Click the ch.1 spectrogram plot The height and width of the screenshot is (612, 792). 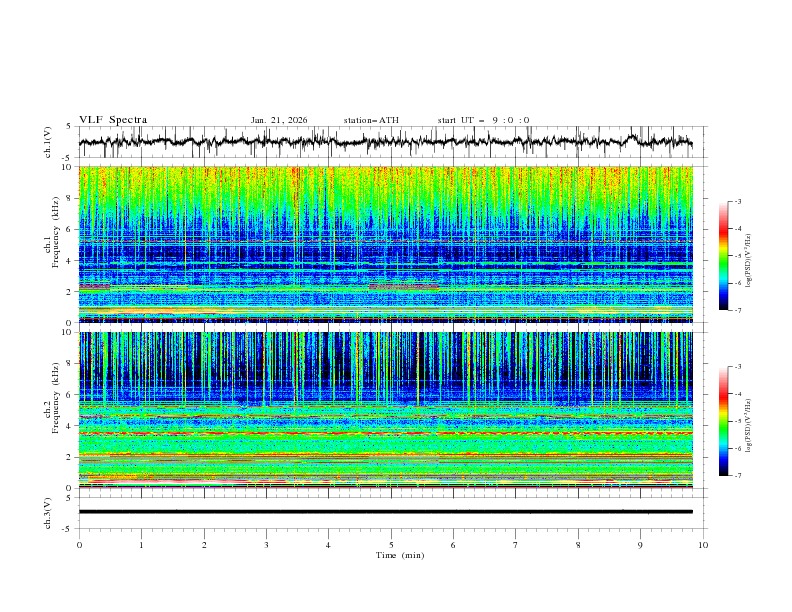[386, 244]
